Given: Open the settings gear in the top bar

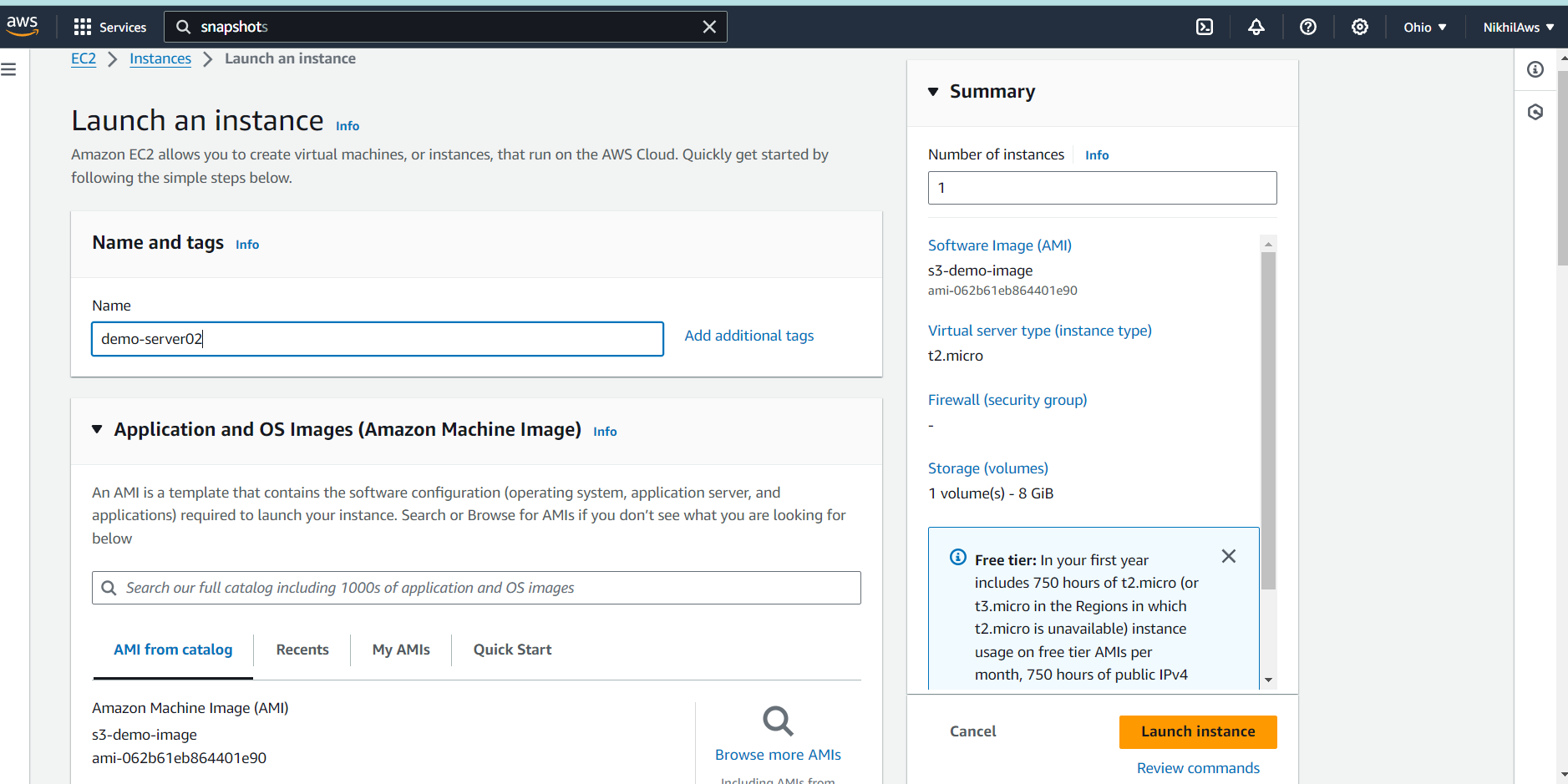Looking at the screenshot, I should (x=1360, y=27).
